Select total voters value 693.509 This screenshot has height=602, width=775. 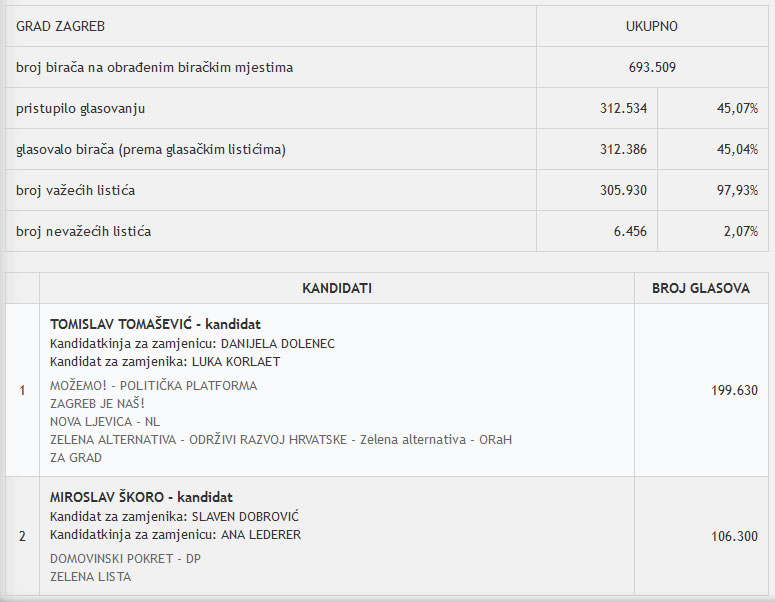click(x=651, y=67)
